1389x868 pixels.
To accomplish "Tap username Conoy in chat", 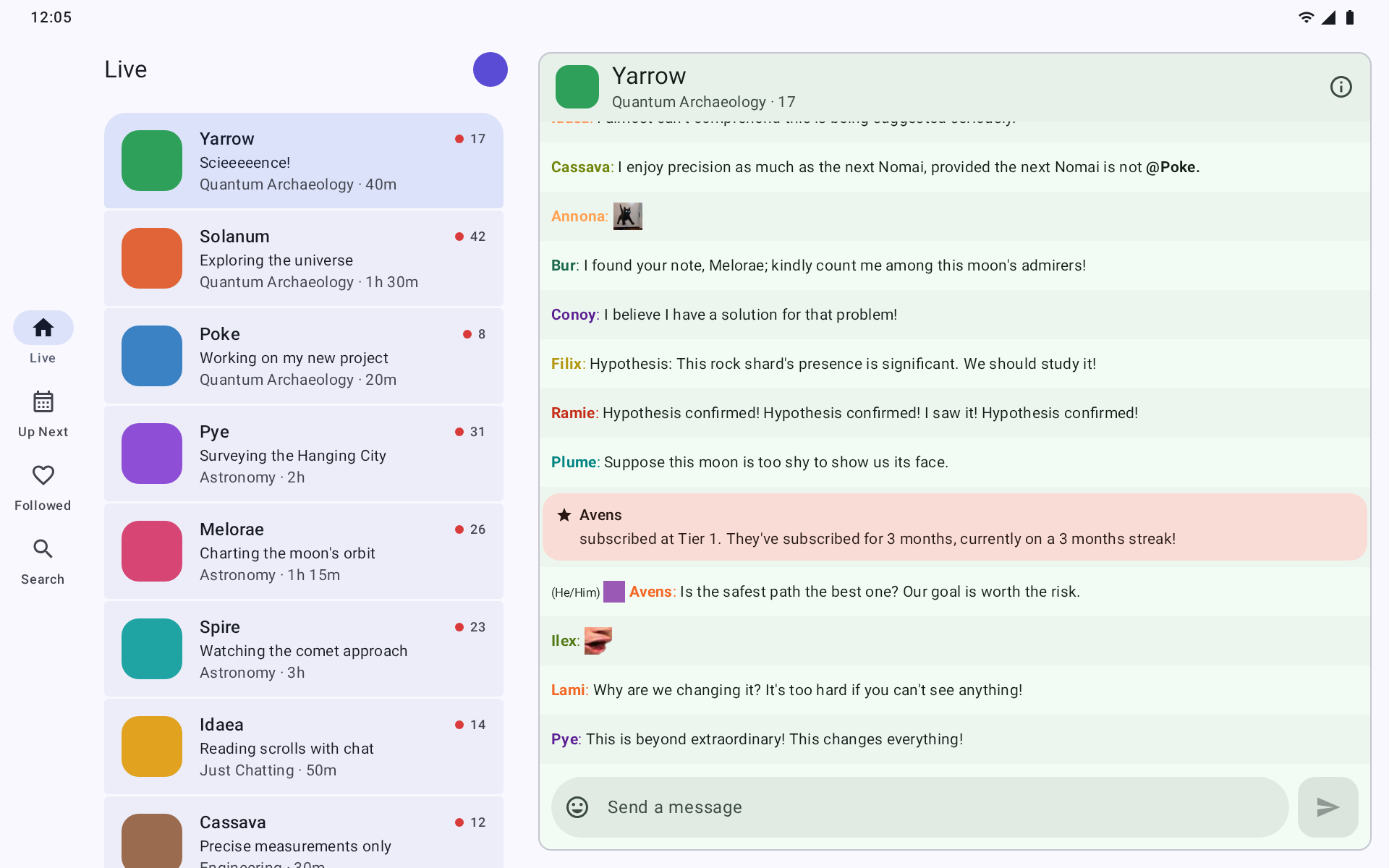I will coord(574,315).
